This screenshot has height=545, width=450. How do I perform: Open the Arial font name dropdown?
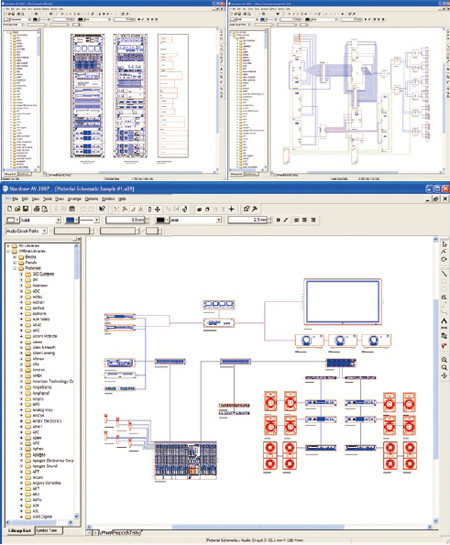[219, 220]
